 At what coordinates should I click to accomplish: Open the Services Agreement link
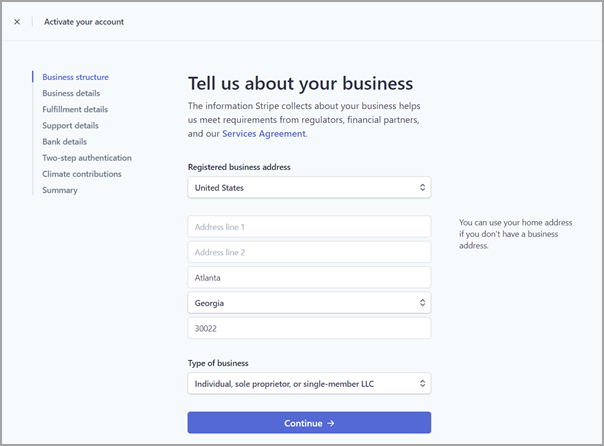264,134
